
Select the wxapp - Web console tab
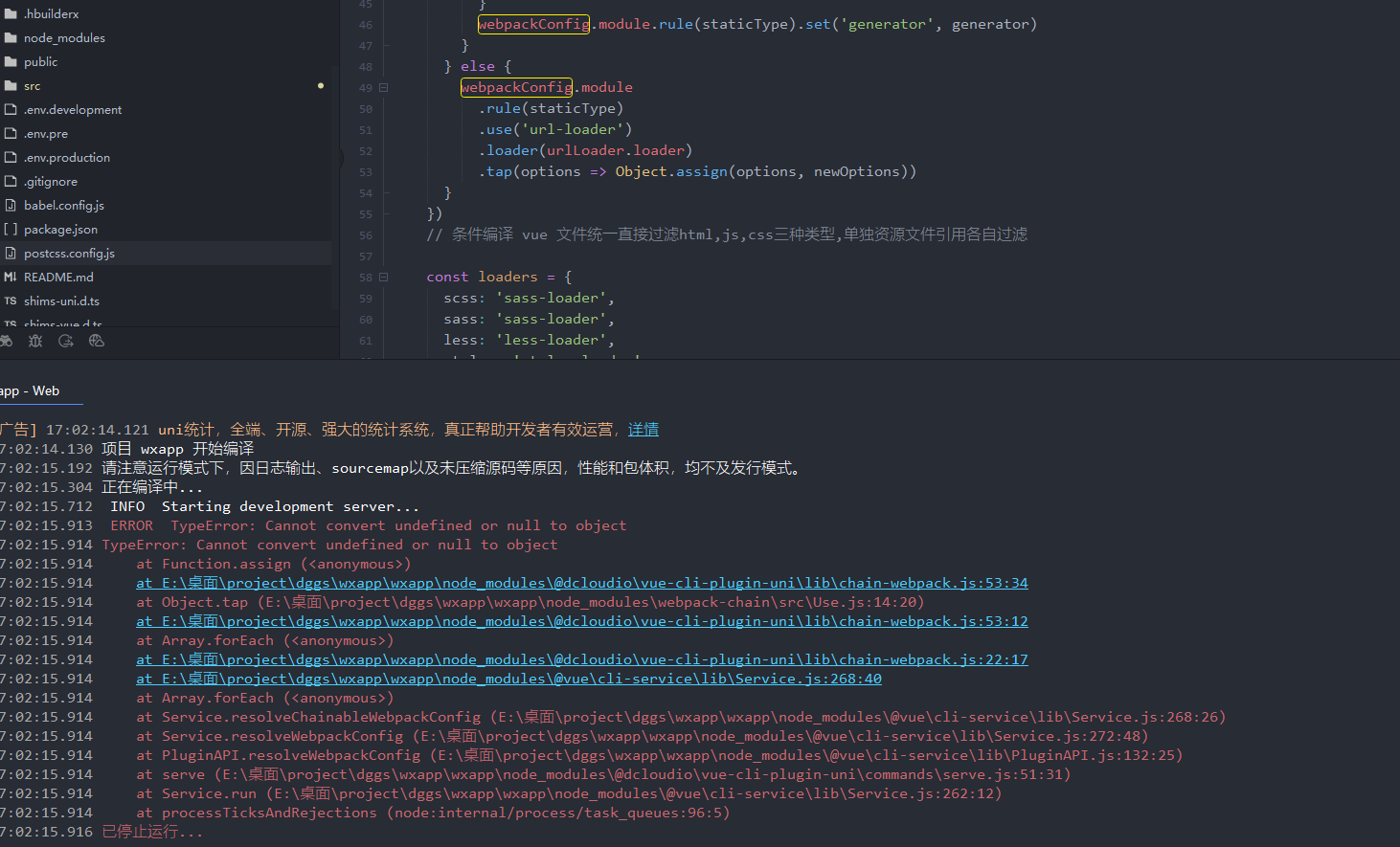pos(34,390)
